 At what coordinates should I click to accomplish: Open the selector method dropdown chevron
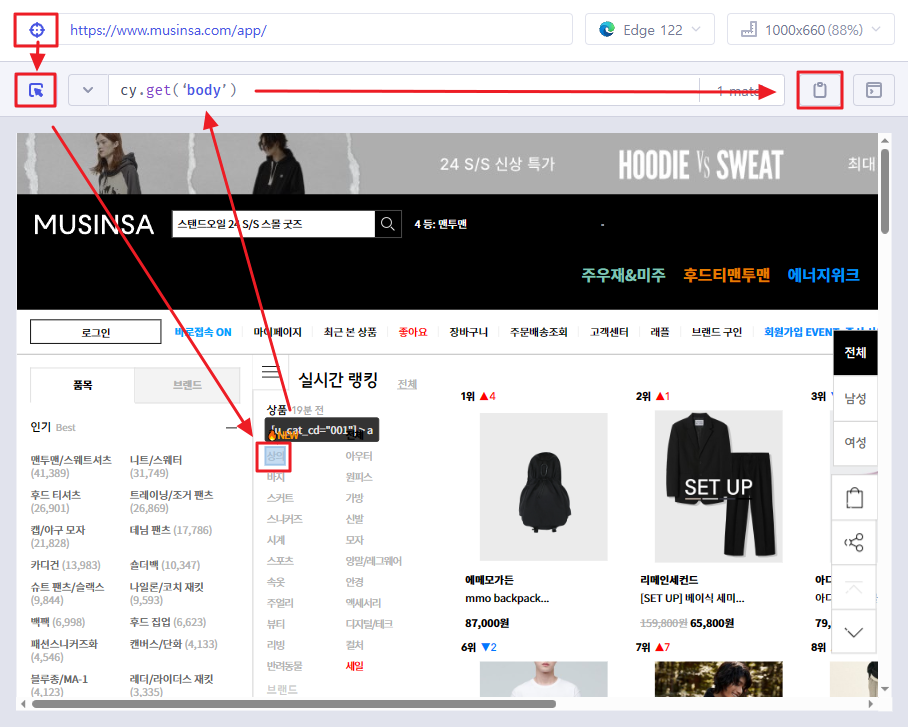coord(88,90)
